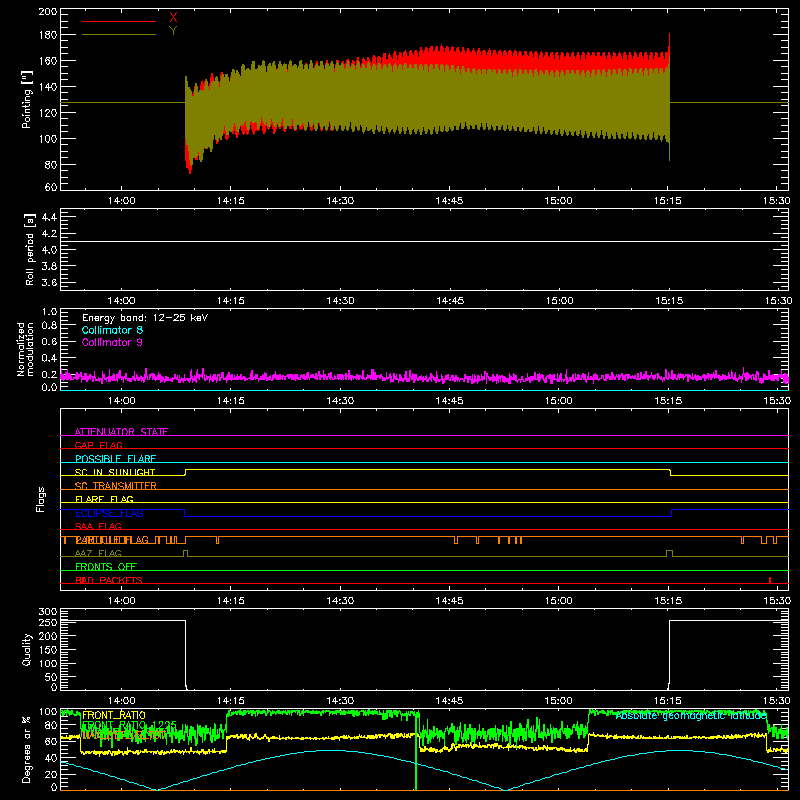This screenshot has height=800, width=800.
Task: Click the Collimator 9 legend label
Action: click(112, 342)
